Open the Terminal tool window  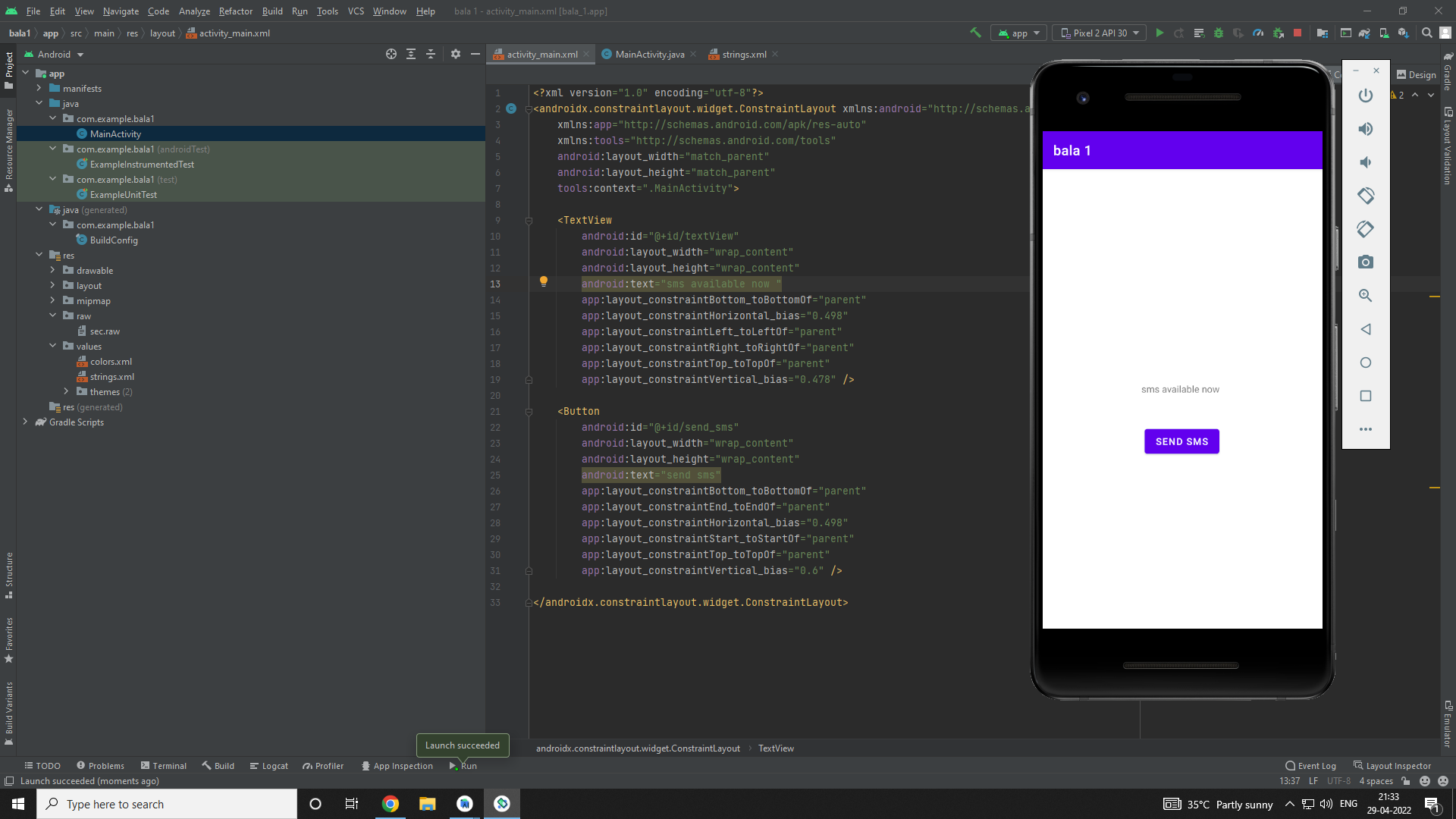click(x=164, y=766)
